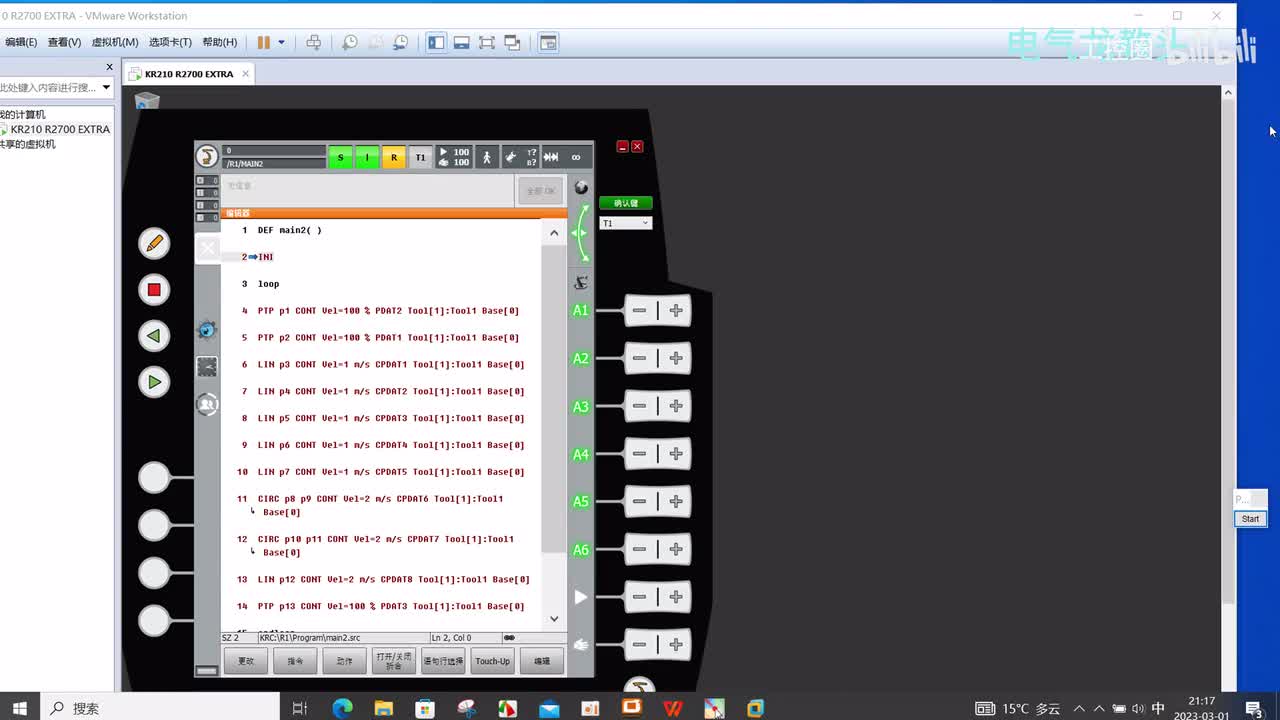
Task: Open the 虚拟机(M) menu
Action: click(x=115, y=42)
